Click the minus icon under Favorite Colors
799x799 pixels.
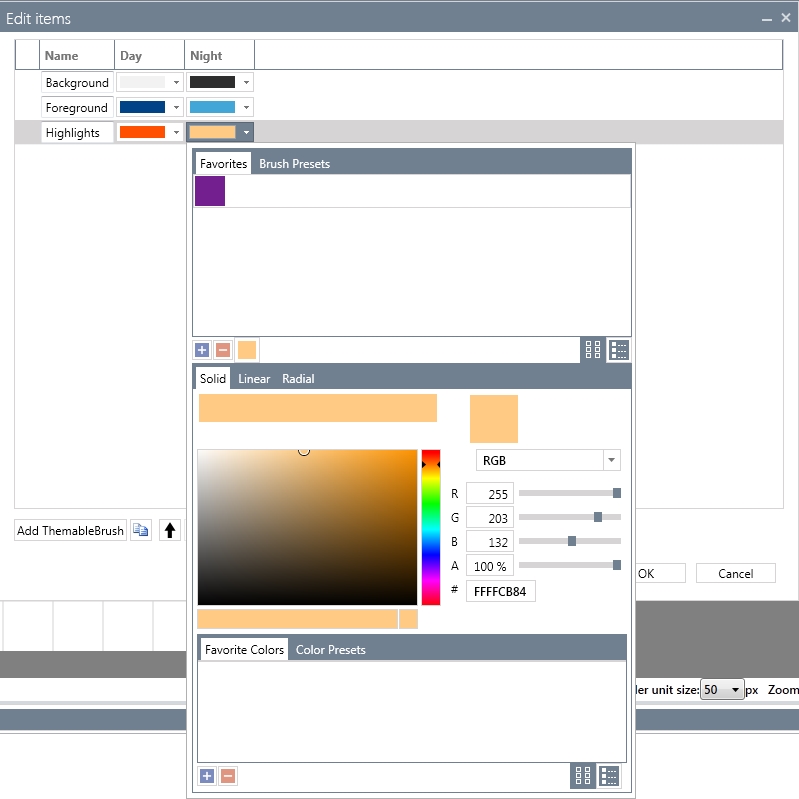coord(228,776)
